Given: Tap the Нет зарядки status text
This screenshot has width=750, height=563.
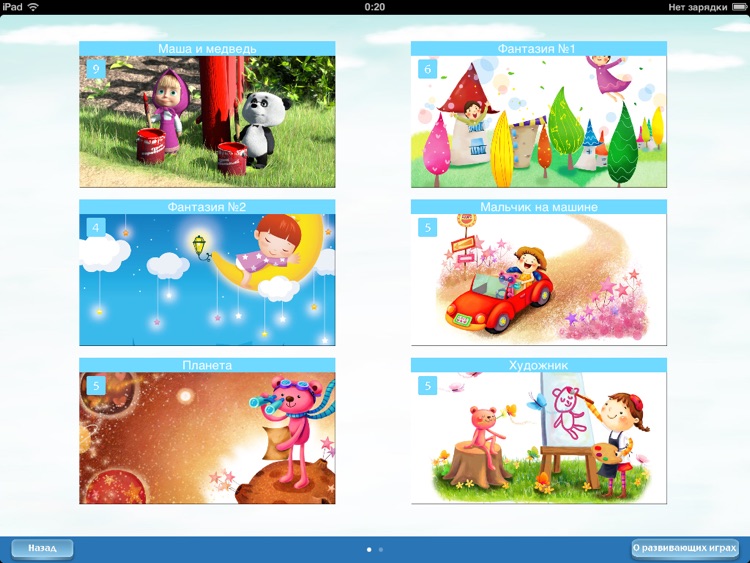Looking at the screenshot, I should coord(698,7).
